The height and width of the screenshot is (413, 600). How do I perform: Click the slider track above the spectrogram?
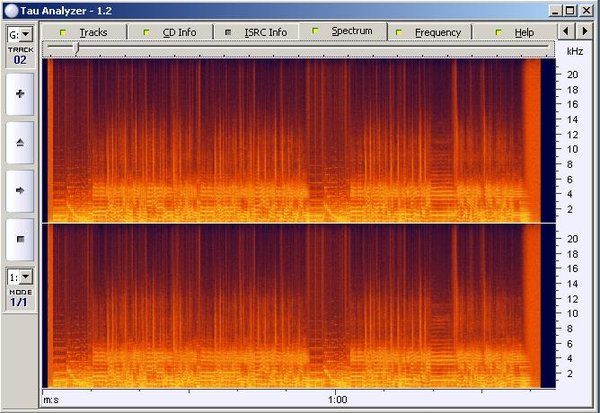(x=298, y=46)
